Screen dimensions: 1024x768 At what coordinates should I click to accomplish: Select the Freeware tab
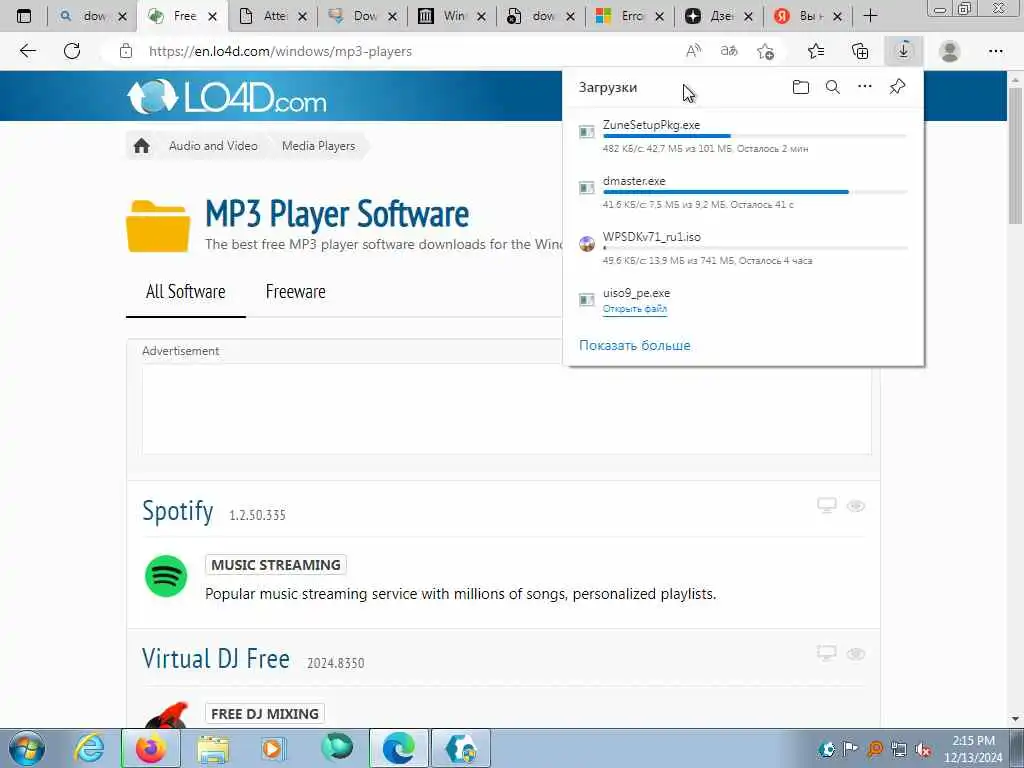pyautogui.click(x=295, y=291)
